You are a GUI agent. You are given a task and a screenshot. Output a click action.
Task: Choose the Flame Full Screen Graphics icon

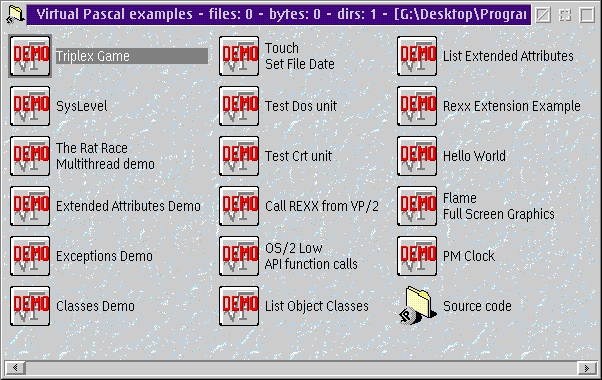(x=417, y=206)
